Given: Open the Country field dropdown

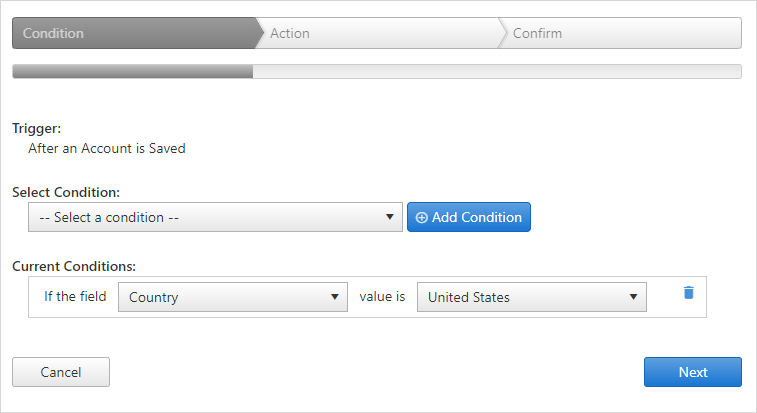Looking at the screenshot, I should coord(233,297).
